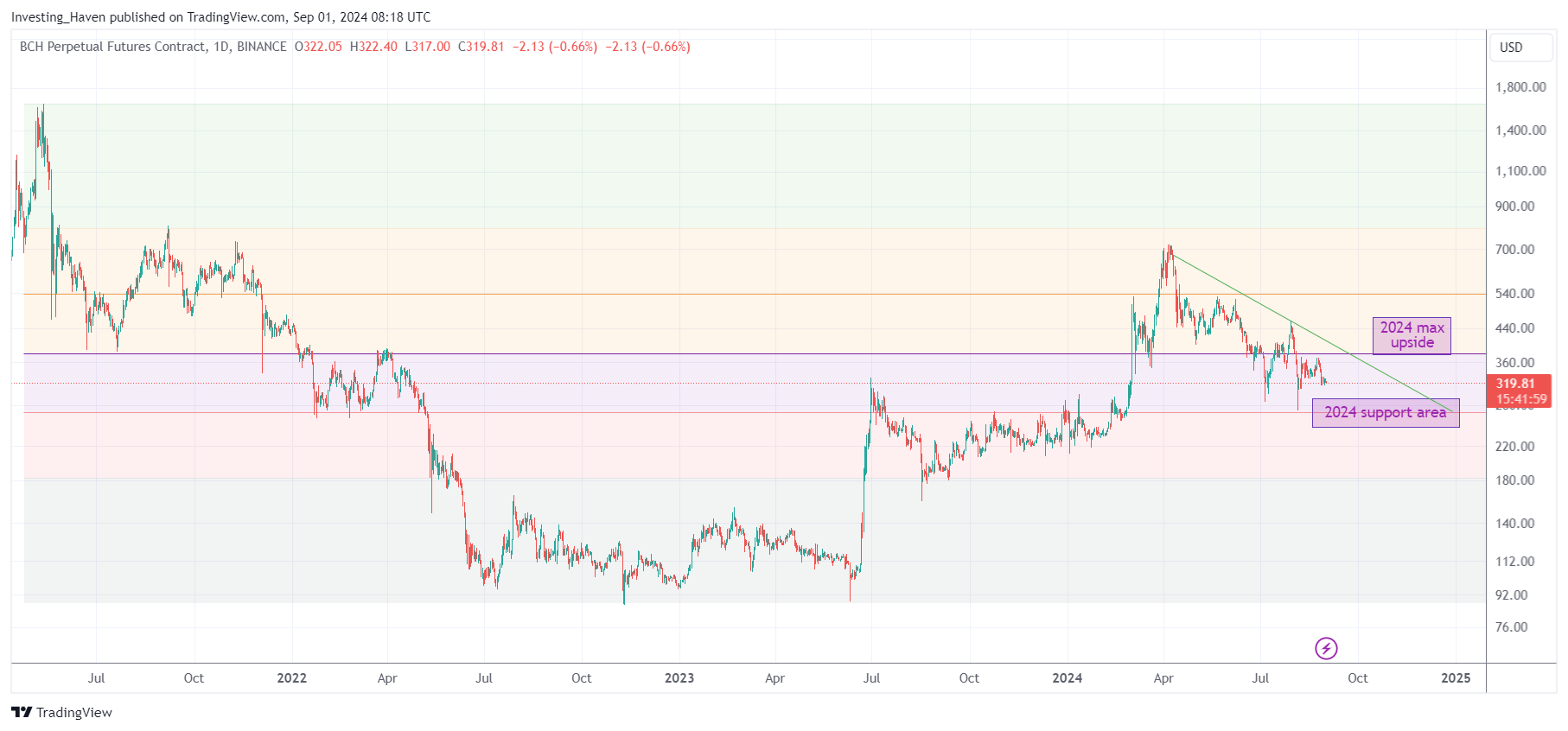Click the 700.00 price axis label
Viewport: 1568px width, 731px height.
(1515, 250)
